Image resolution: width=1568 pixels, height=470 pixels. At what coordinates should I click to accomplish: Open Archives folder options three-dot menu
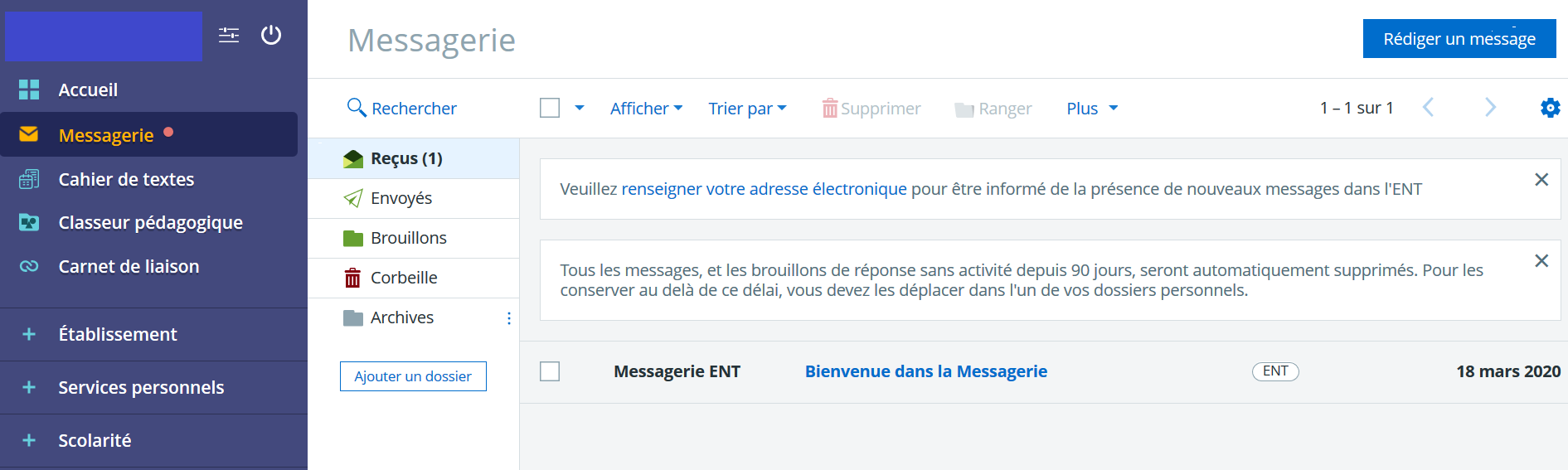click(x=508, y=318)
